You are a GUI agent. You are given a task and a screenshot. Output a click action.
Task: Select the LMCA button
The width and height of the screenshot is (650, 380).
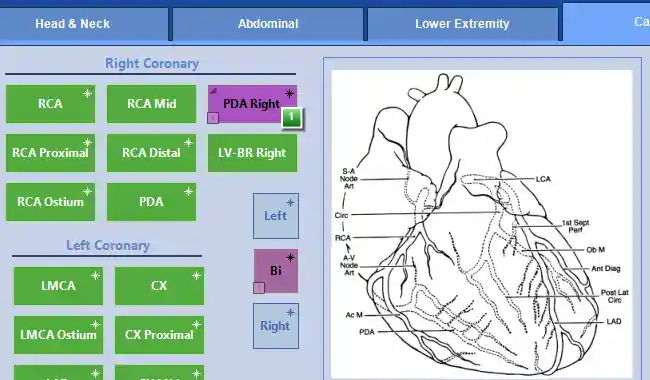(x=58, y=286)
